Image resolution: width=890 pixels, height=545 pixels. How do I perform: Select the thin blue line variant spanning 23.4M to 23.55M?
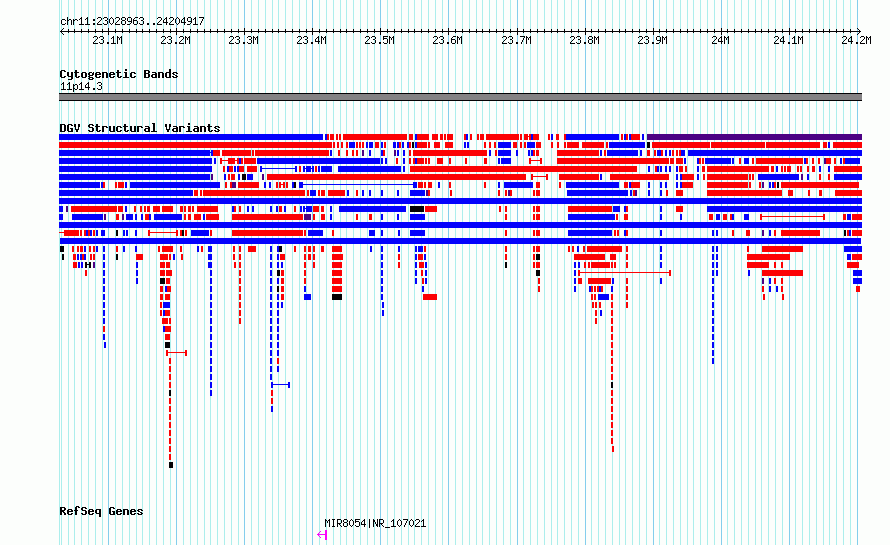(358, 185)
